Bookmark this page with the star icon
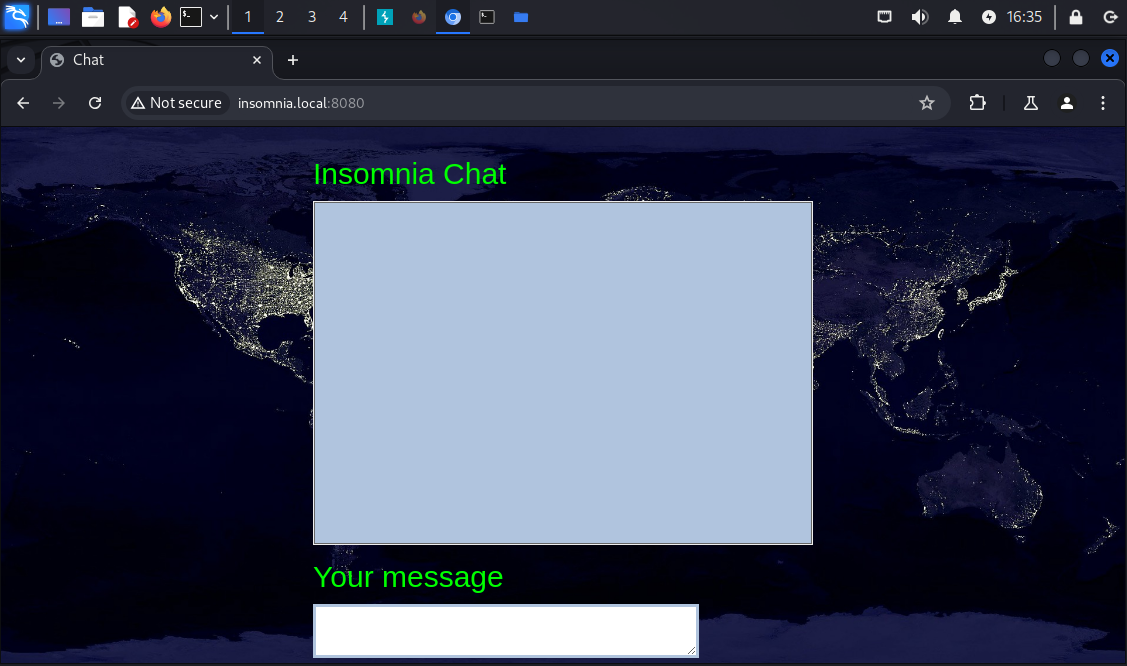The image size is (1127, 666). (926, 103)
